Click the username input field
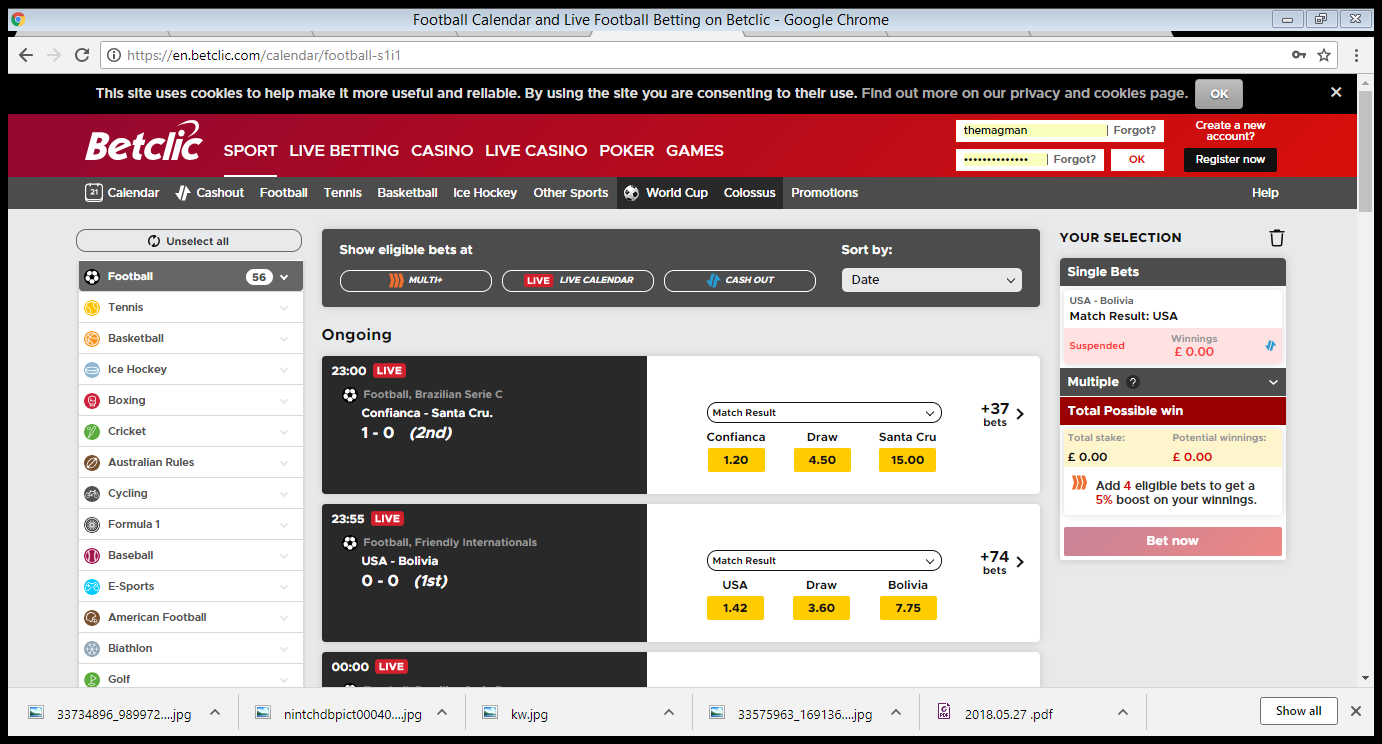This screenshot has height=744, width=1382. (x=1031, y=130)
